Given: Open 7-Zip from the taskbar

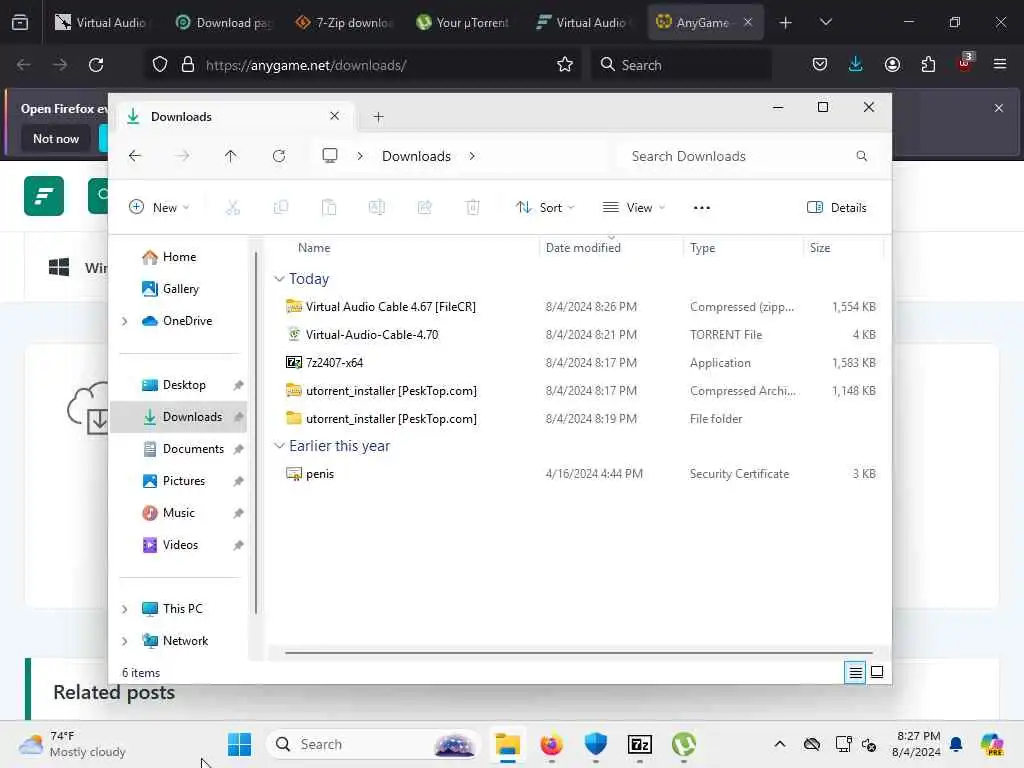Looking at the screenshot, I should tap(640, 744).
